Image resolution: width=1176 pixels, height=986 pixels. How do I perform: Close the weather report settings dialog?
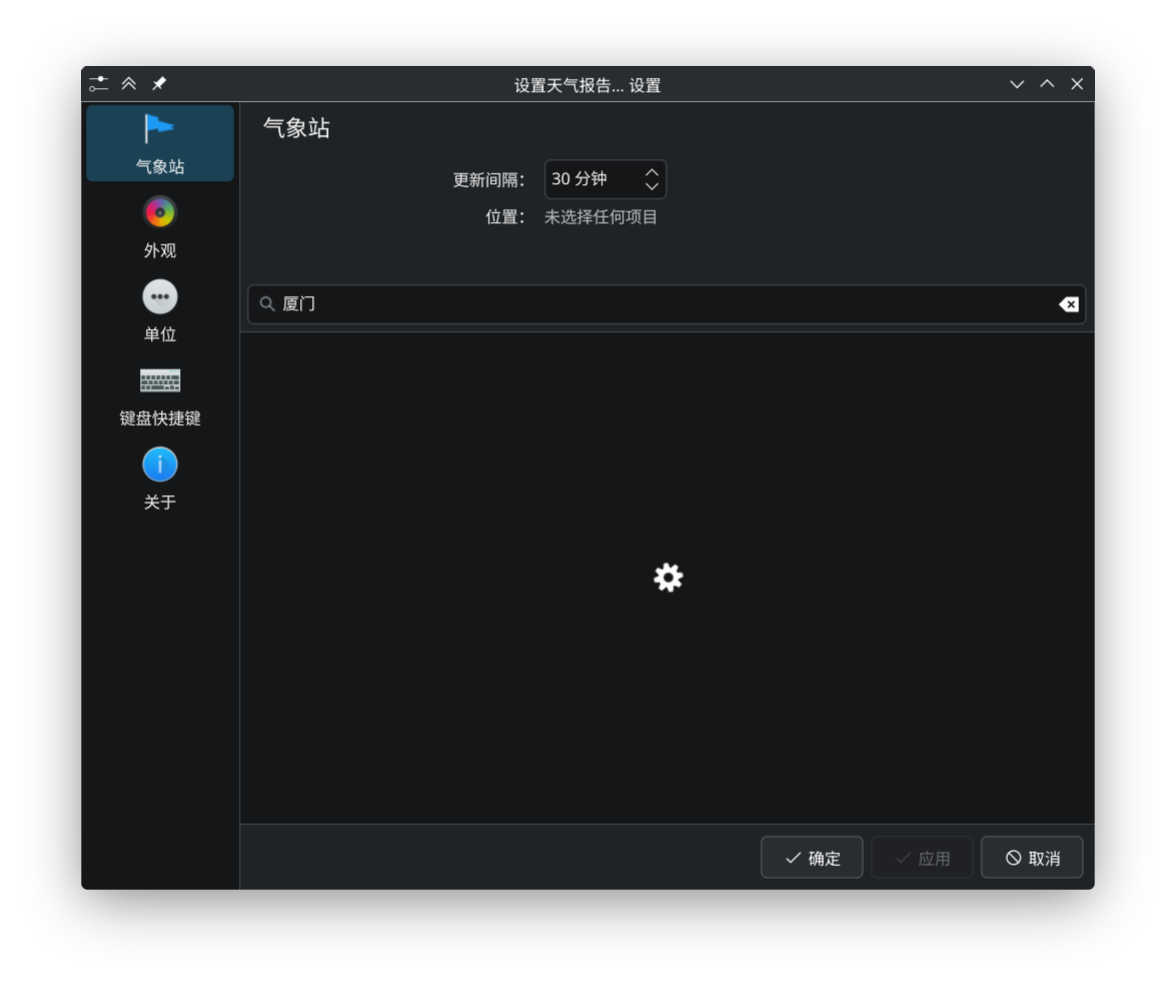[1077, 84]
